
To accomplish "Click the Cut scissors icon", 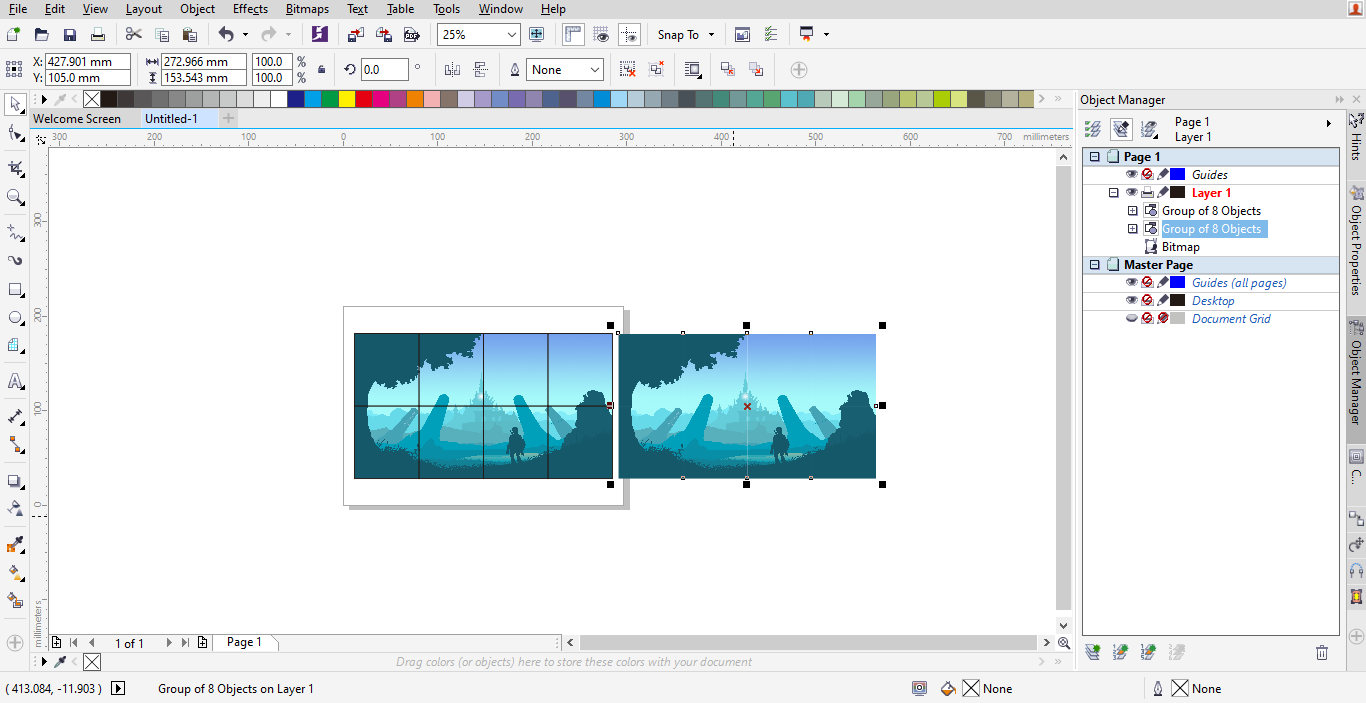I will pyautogui.click(x=133, y=34).
